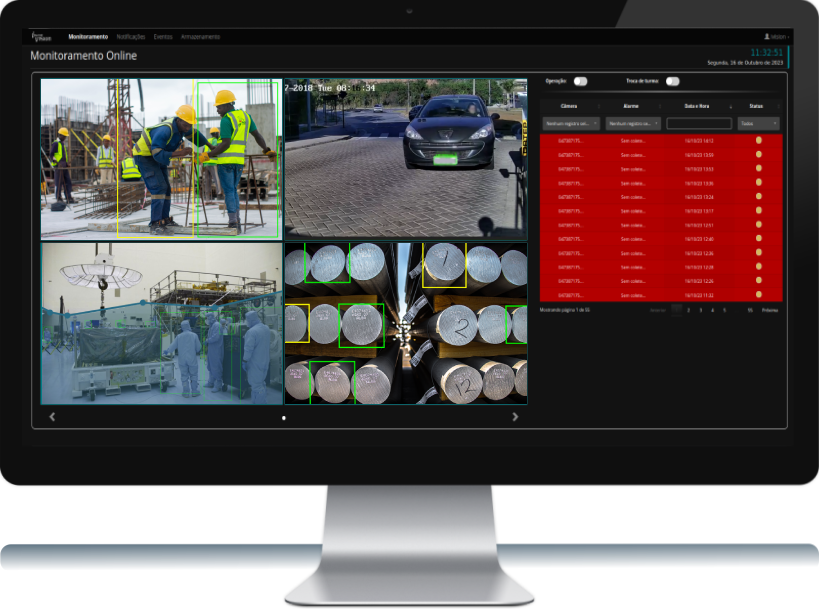Viewport: 819px width, 609px height.
Task: Click the date cell '16/10/23 12:40'
Action: click(699, 239)
